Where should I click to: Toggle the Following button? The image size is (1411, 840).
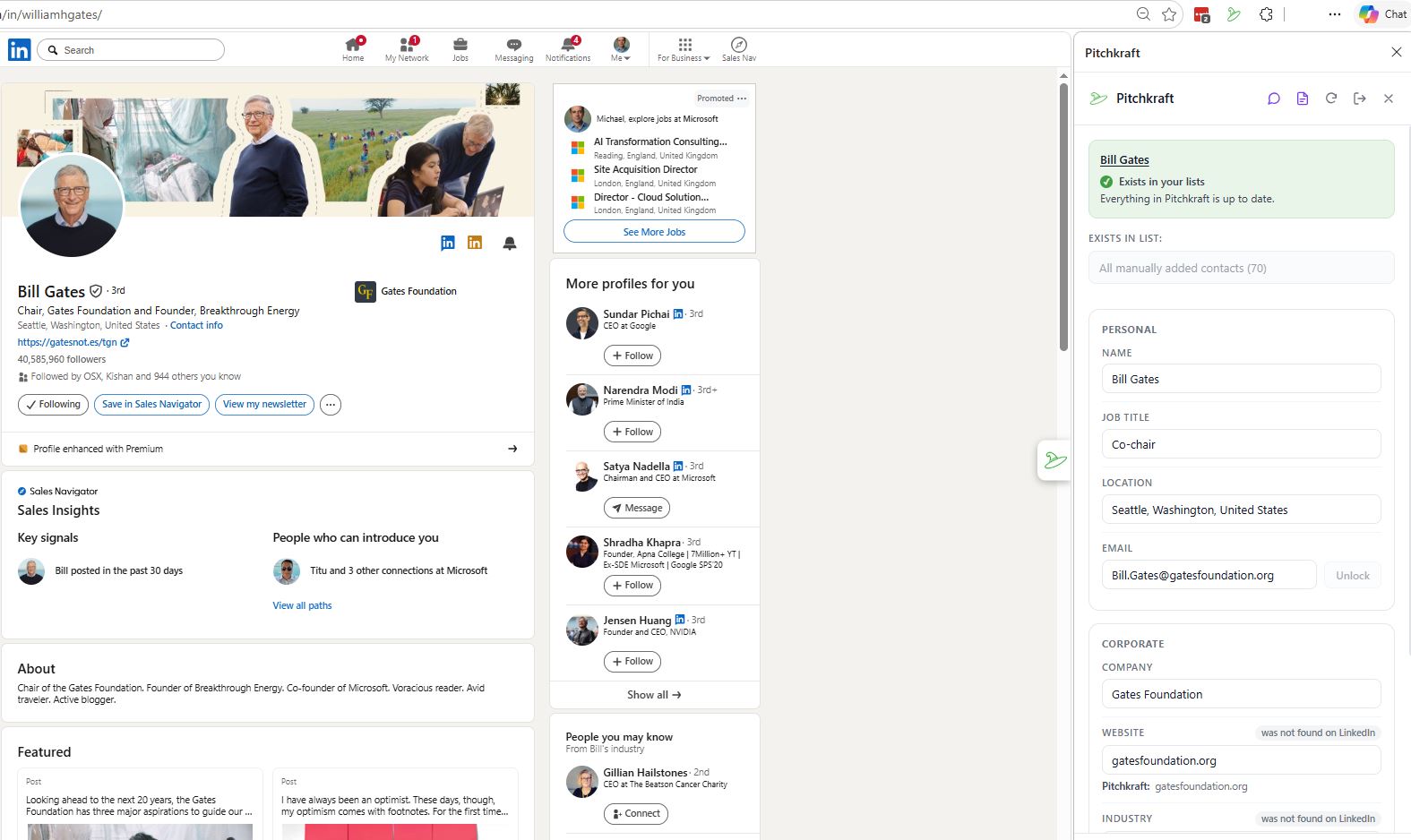(x=53, y=405)
